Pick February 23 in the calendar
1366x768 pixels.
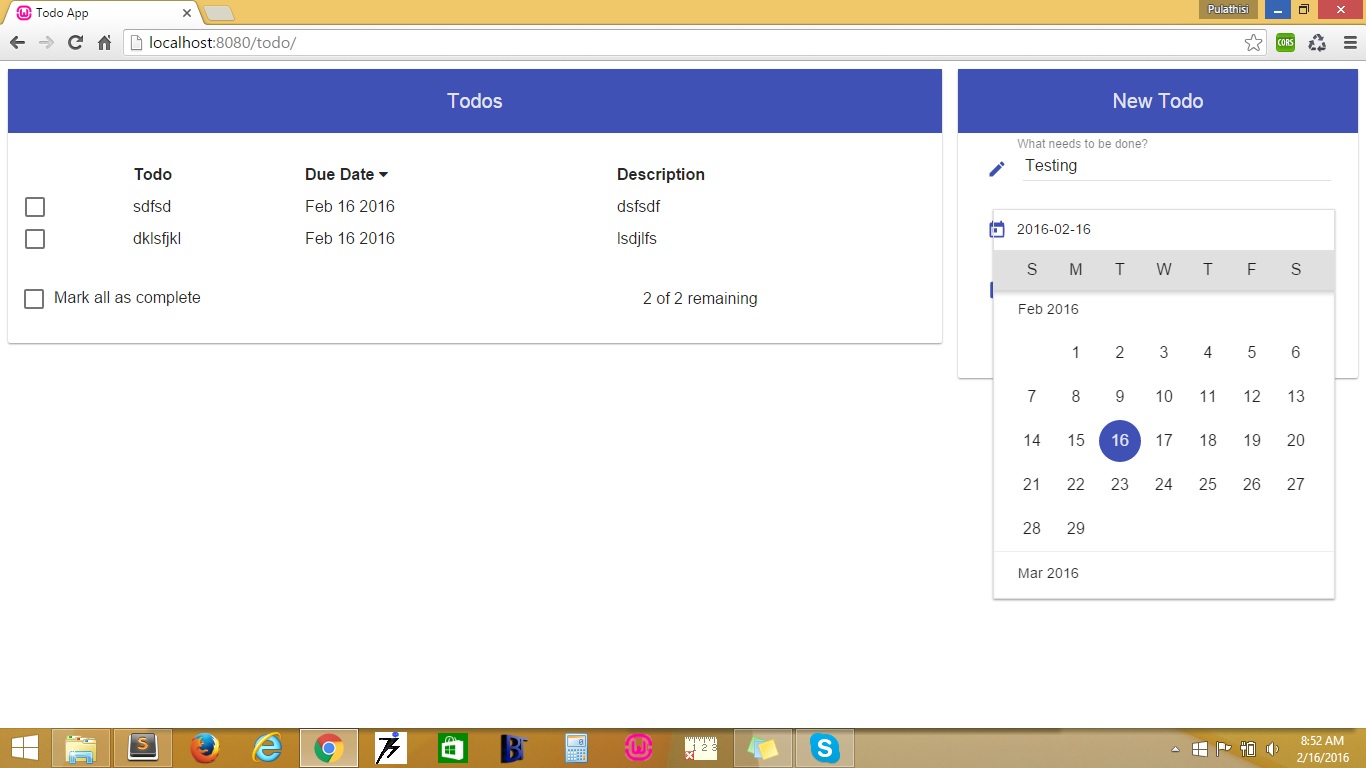(x=1120, y=485)
